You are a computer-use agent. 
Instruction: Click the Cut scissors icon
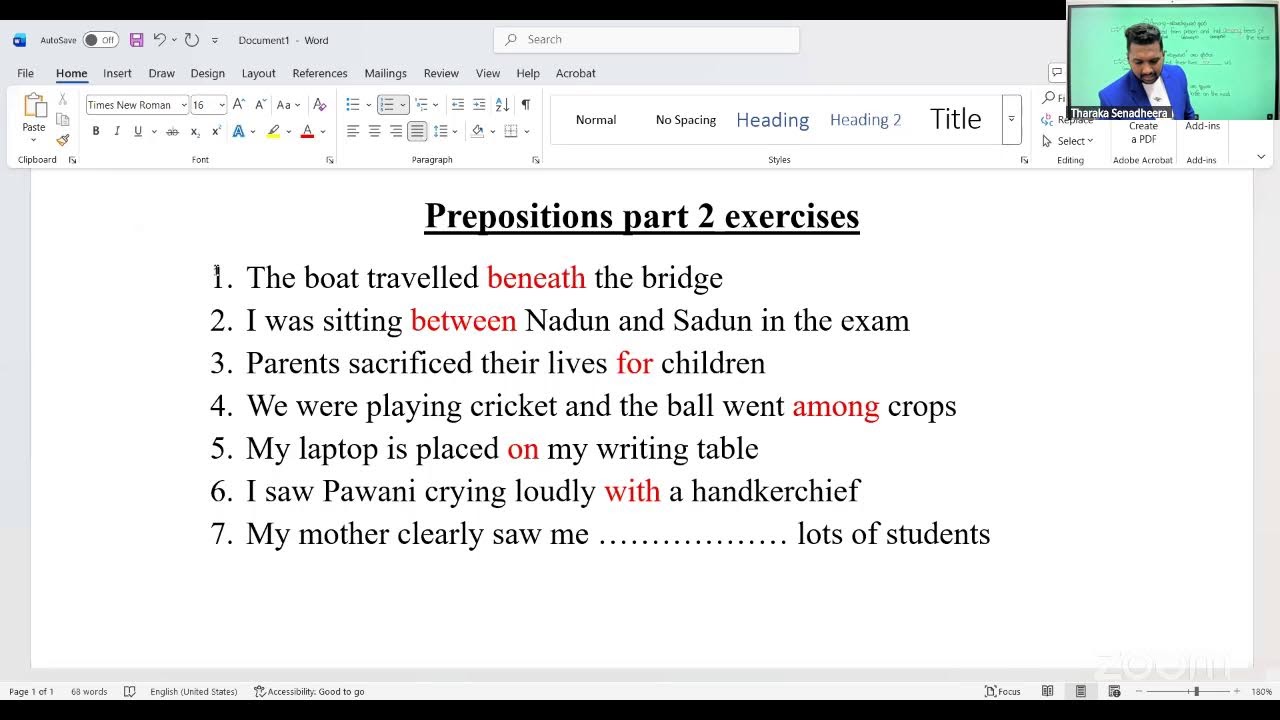click(x=62, y=99)
